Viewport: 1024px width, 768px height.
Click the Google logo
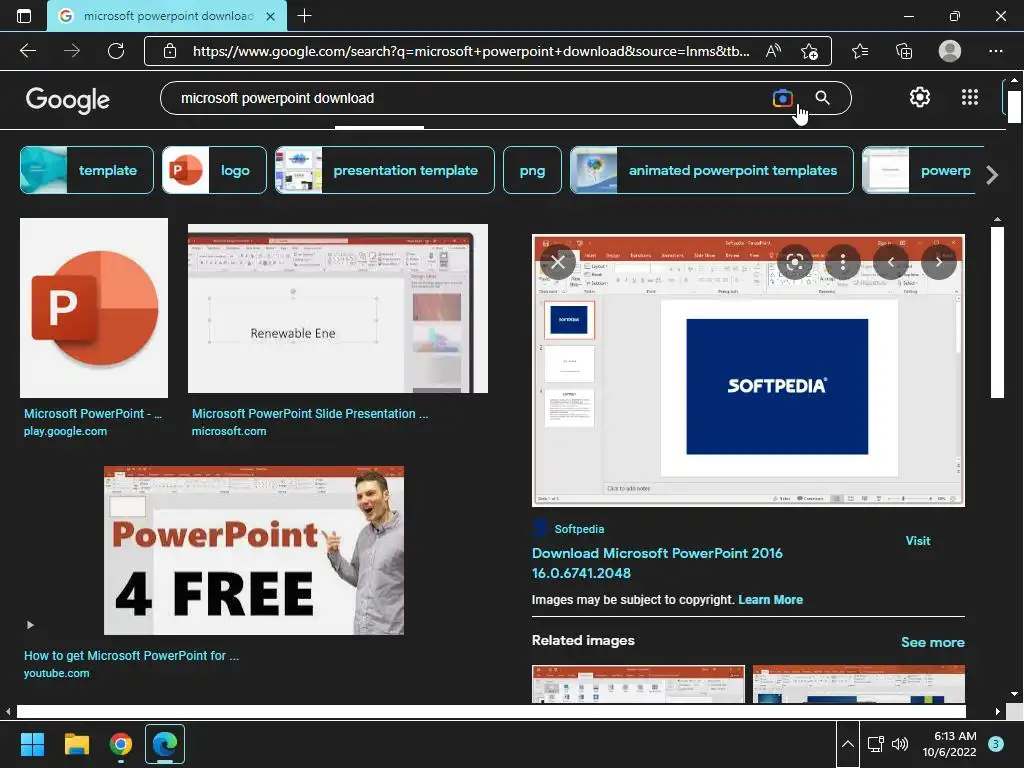pyautogui.click(x=68, y=99)
